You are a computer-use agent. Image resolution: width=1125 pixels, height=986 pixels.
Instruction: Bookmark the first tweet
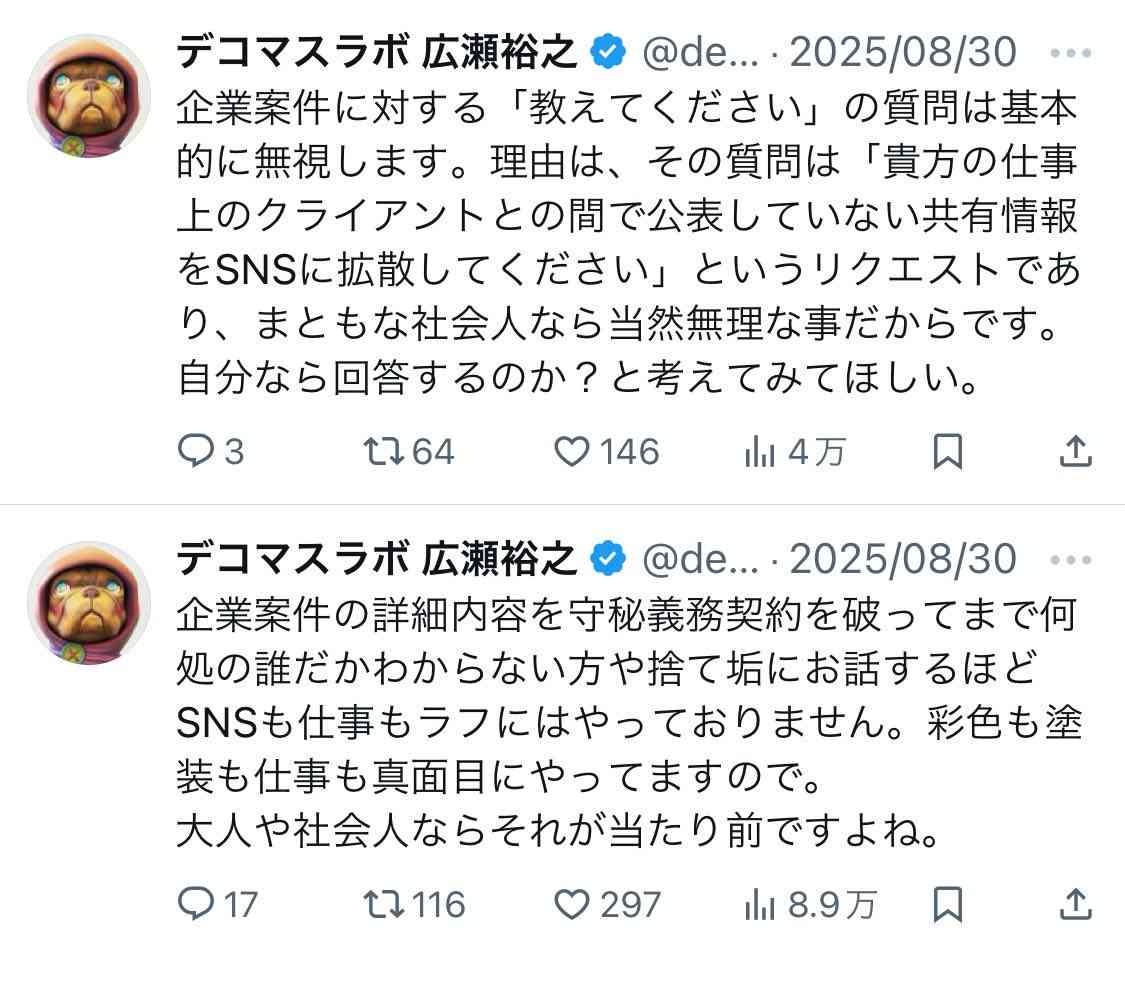[x=947, y=453]
